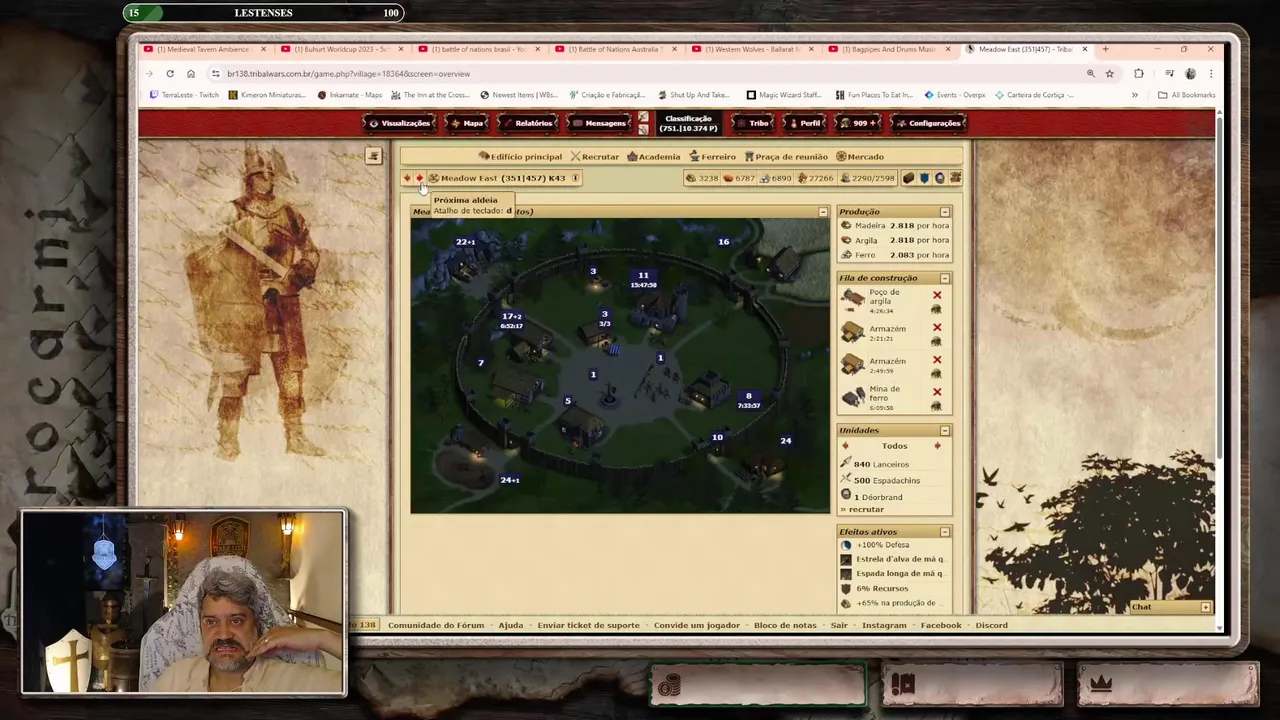Cancel the first Armazém construction (2:21:21)
The height and width of the screenshot is (720, 1280).
tap(937, 327)
